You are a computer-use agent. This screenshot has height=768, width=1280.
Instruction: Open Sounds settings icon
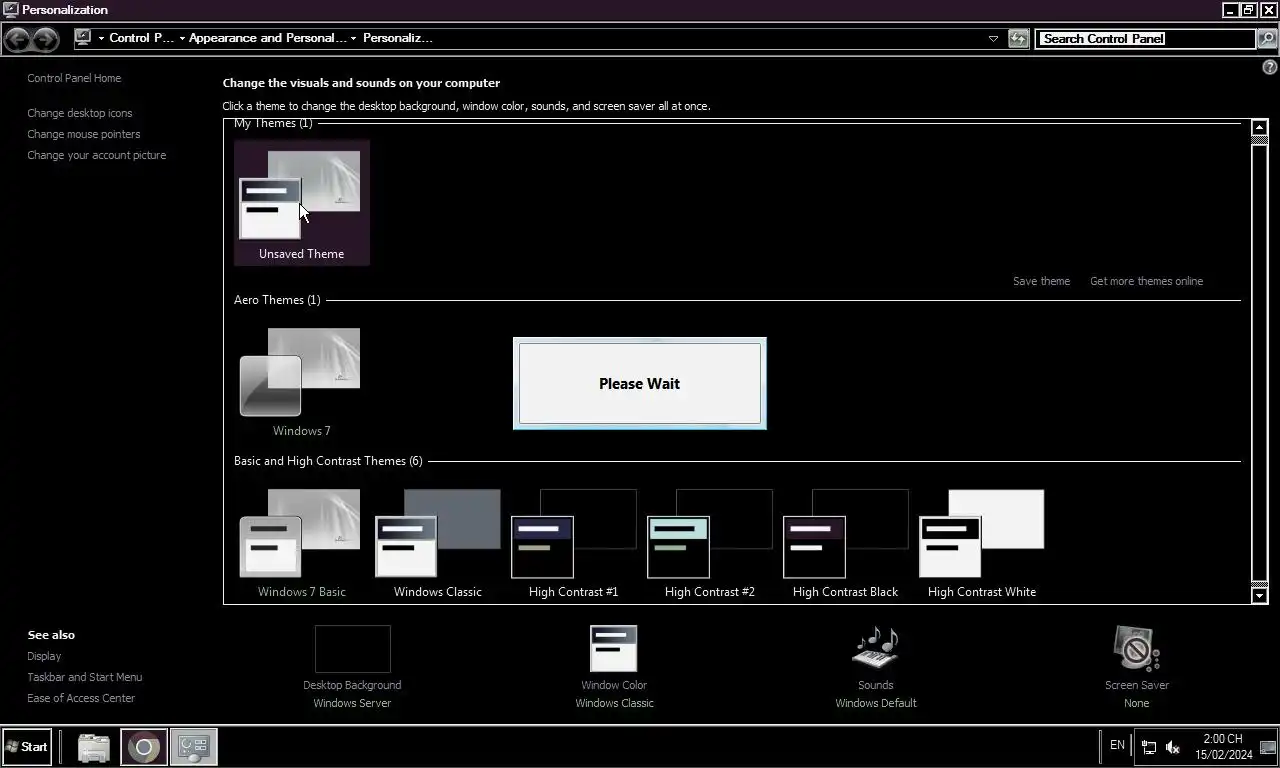click(x=875, y=649)
